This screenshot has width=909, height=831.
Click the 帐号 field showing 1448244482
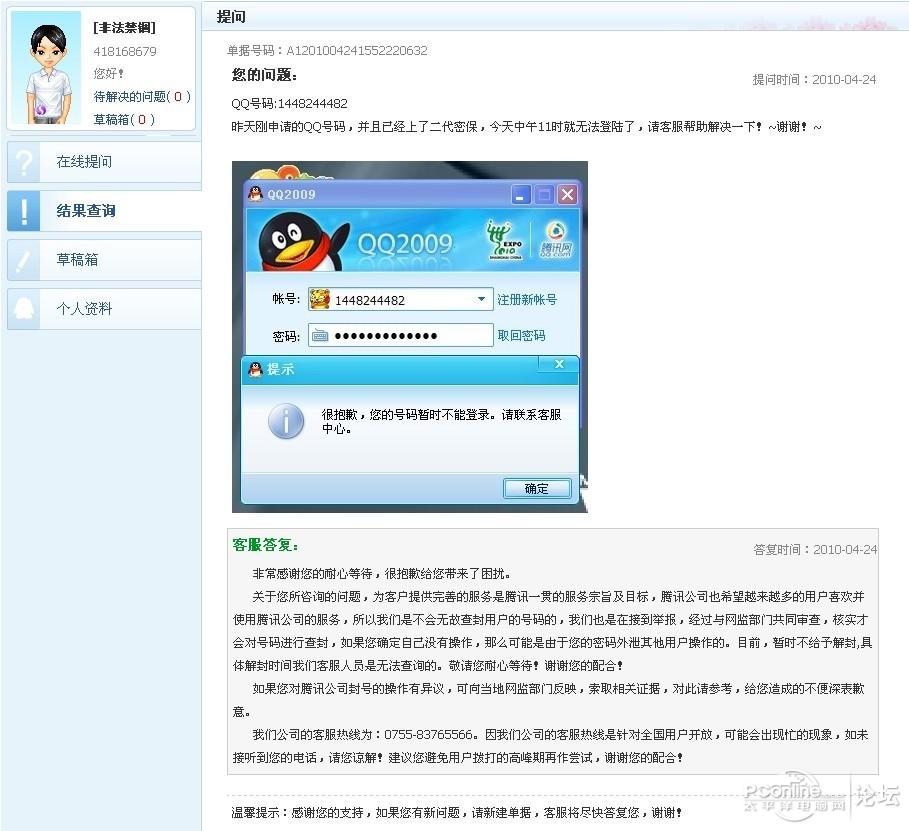pos(401,299)
